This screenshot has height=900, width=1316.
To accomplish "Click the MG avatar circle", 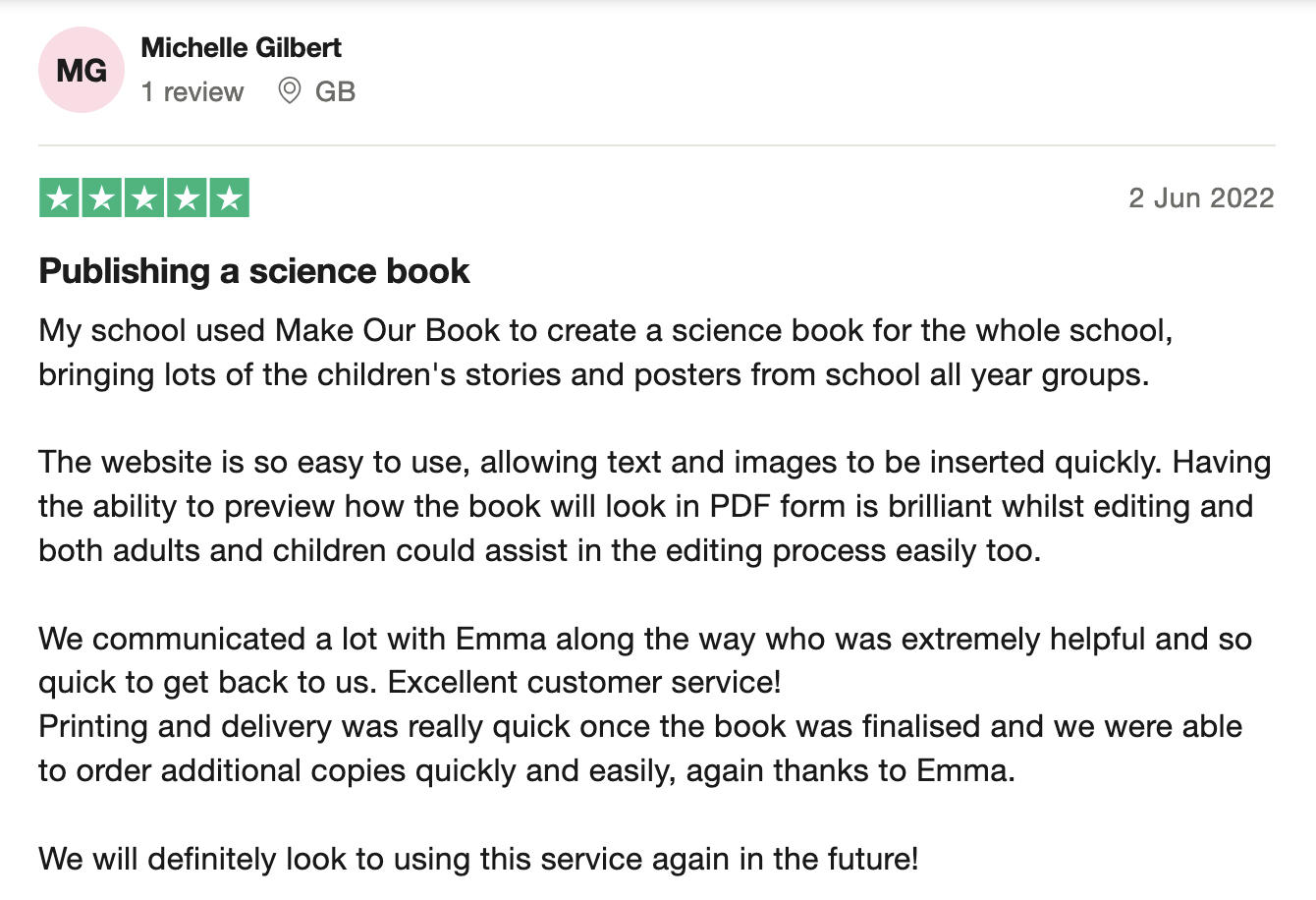I will coord(82,70).
